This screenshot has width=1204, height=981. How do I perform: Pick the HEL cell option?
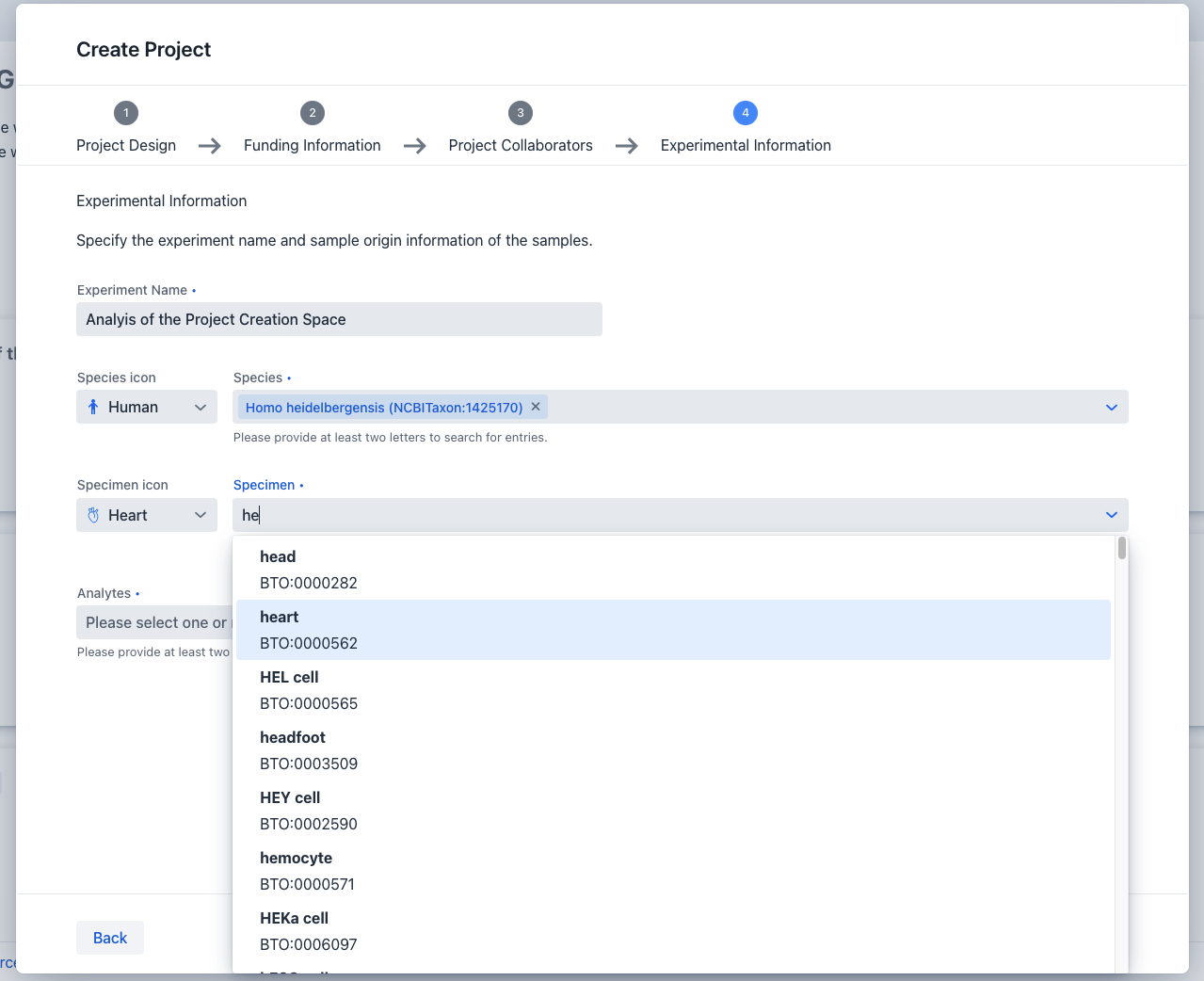pos(672,690)
